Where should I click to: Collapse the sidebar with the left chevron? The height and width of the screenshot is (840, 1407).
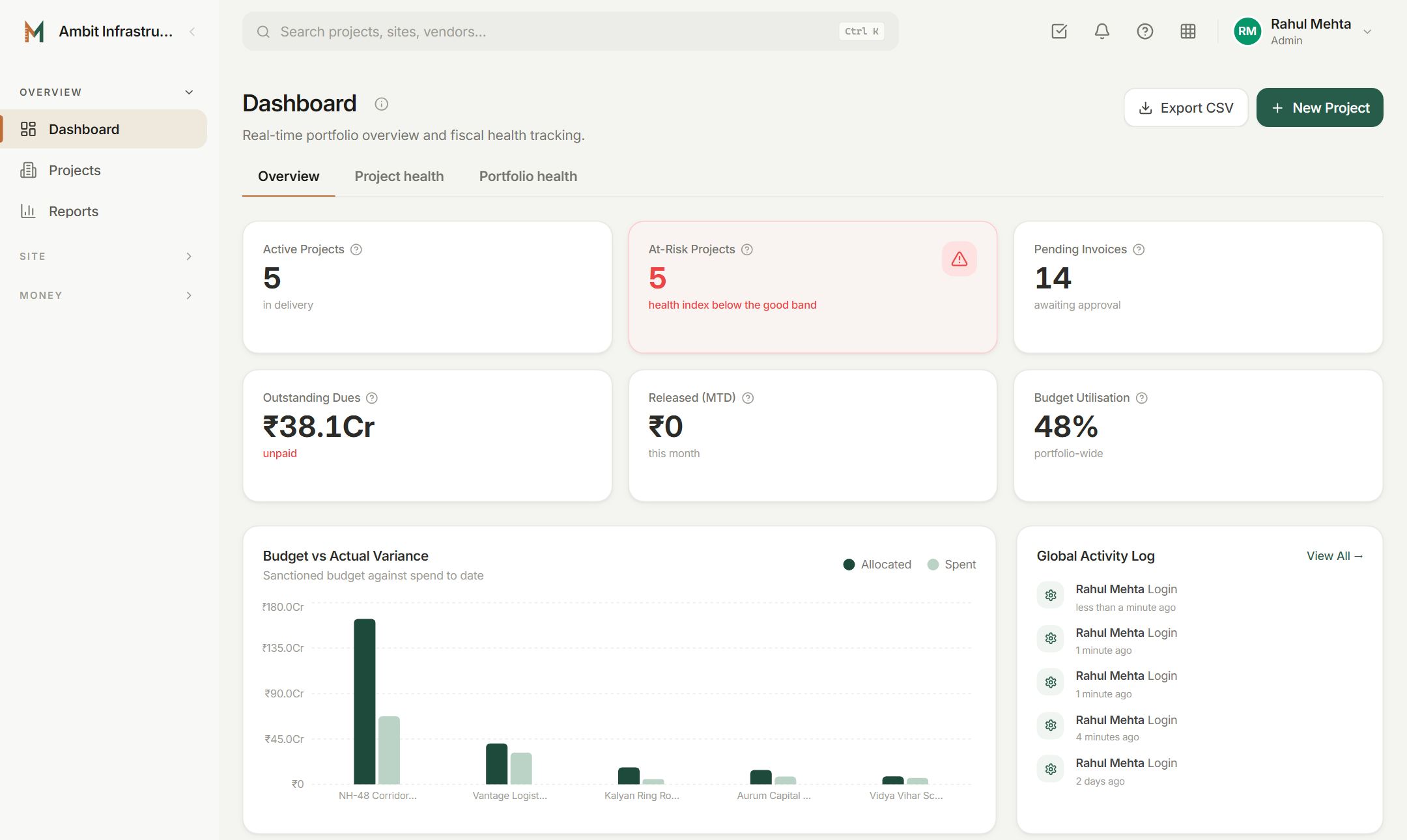point(192,31)
